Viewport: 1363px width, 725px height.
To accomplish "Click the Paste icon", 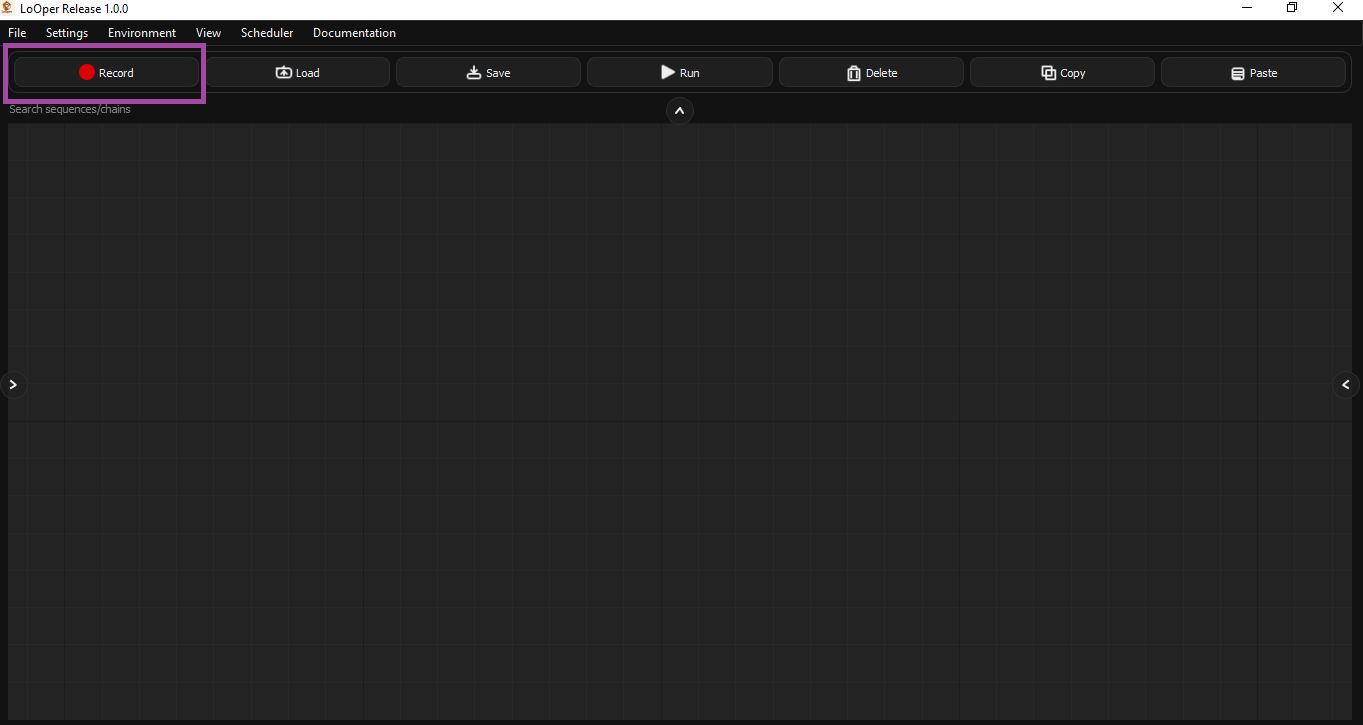I will point(1239,72).
